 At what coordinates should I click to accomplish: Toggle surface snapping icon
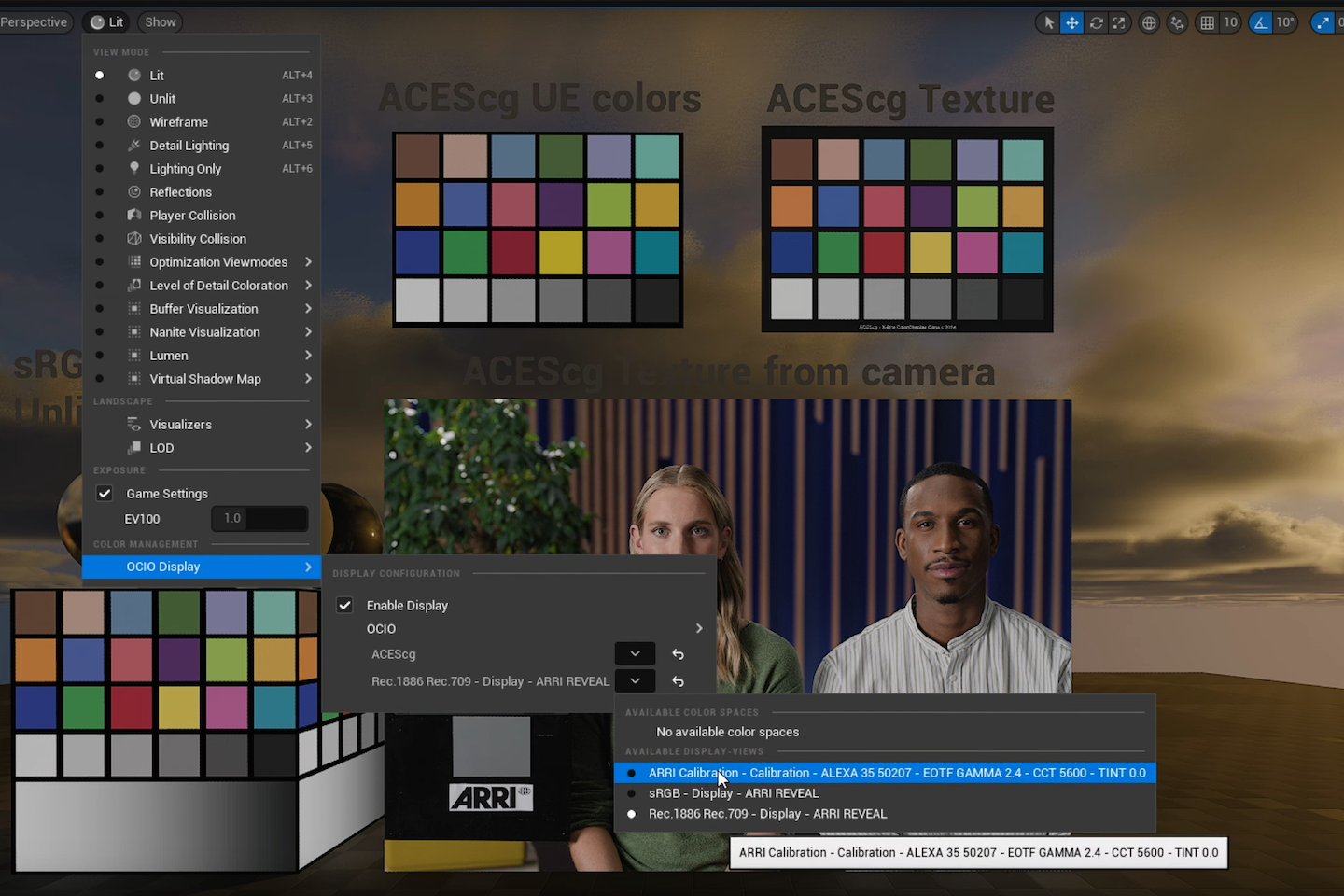tap(1178, 22)
